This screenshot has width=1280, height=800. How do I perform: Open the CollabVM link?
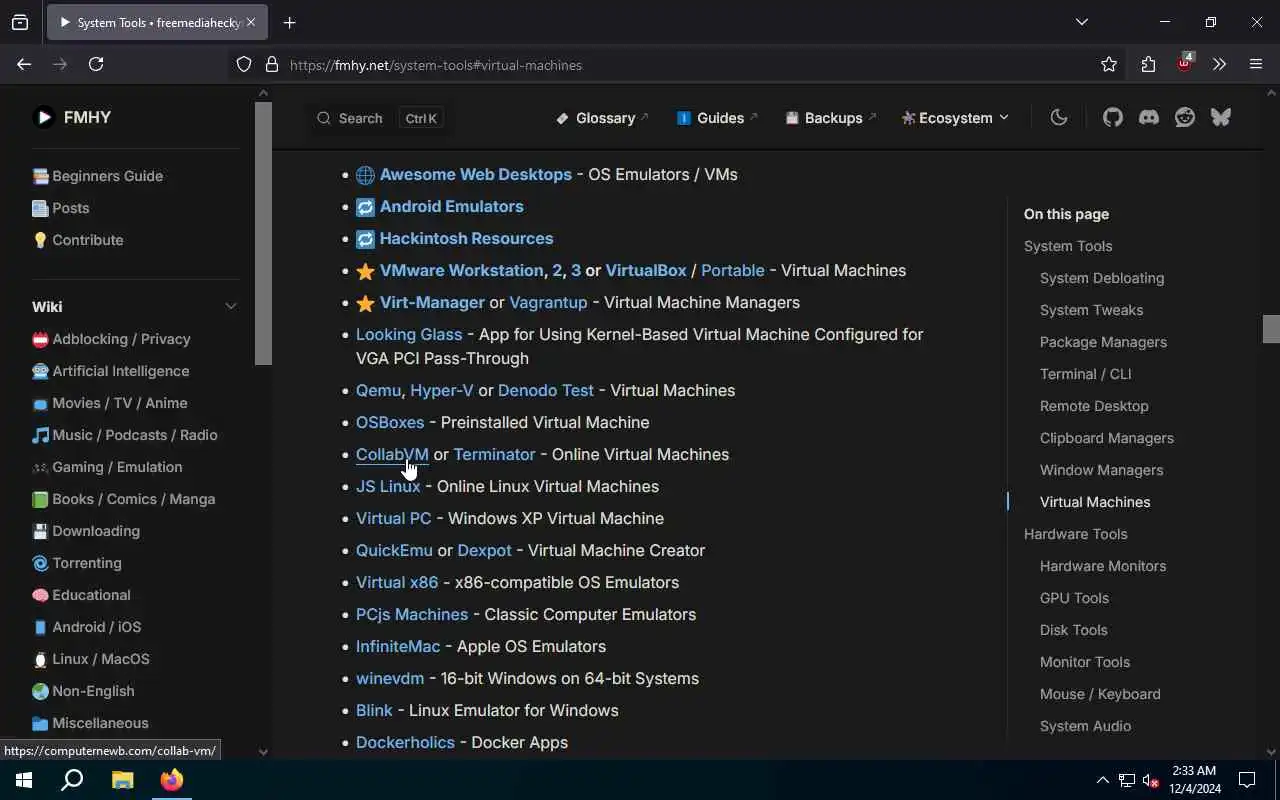click(392, 454)
